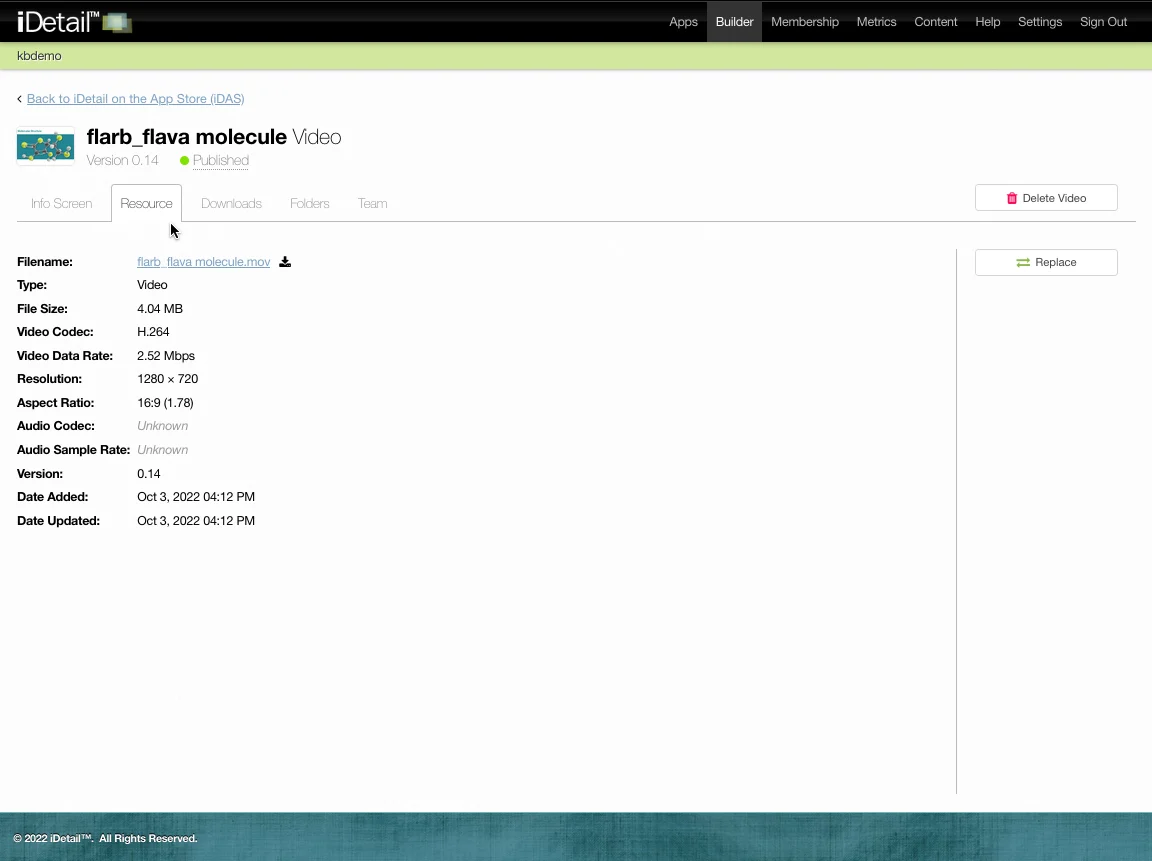
Task: Click the flarb_flava molecule title heading
Action: [x=187, y=137]
